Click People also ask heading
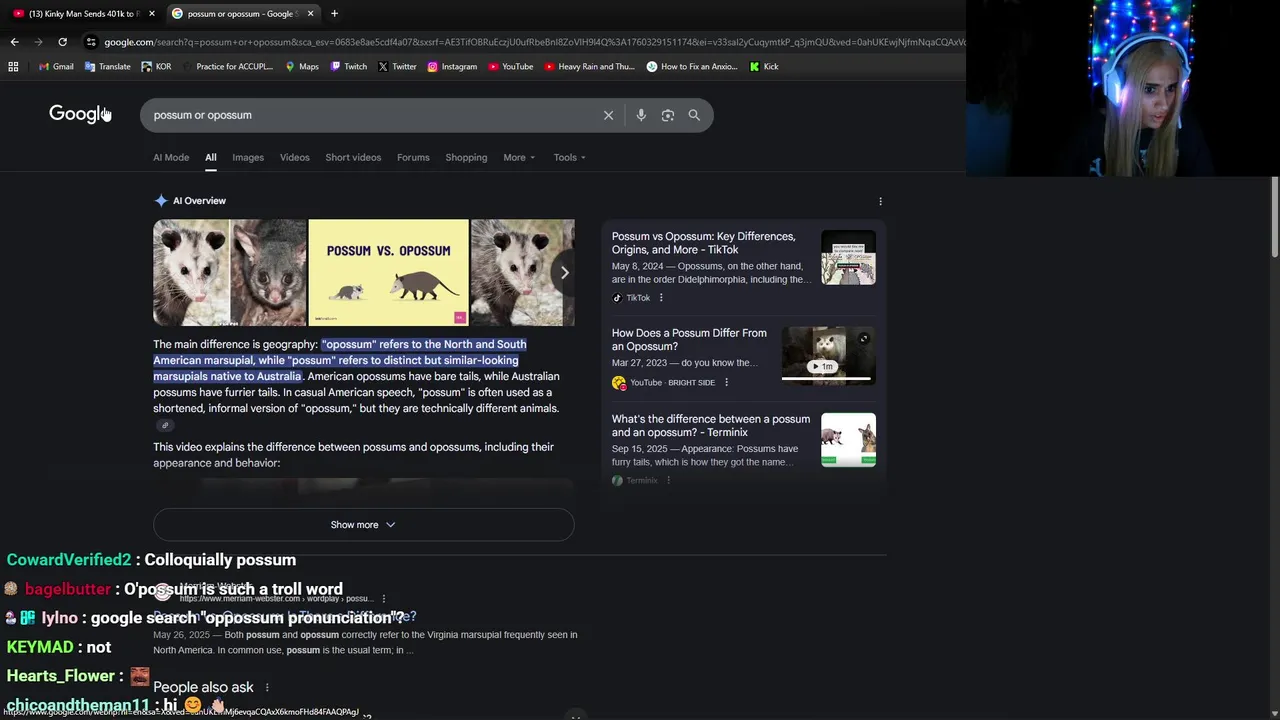Image resolution: width=1280 pixels, height=720 pixels. pyautogui.click(x=203, y=687)
